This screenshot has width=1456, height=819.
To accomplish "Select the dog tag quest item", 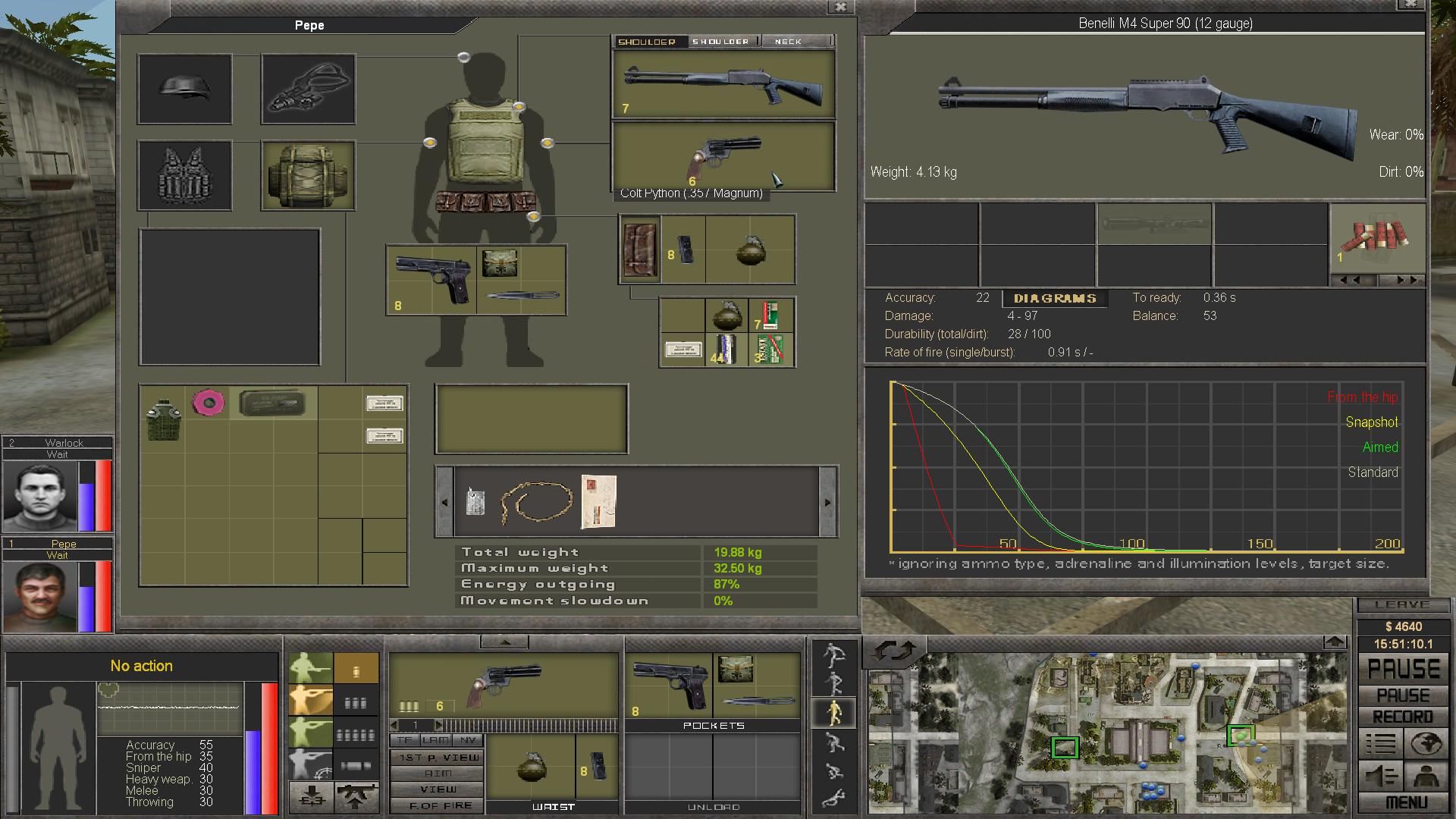I will [475, 501].
